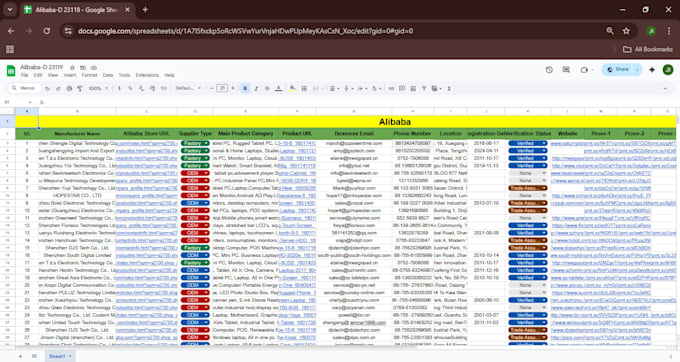Format as percent icon
680x362 pixels.
coord(130,88)
